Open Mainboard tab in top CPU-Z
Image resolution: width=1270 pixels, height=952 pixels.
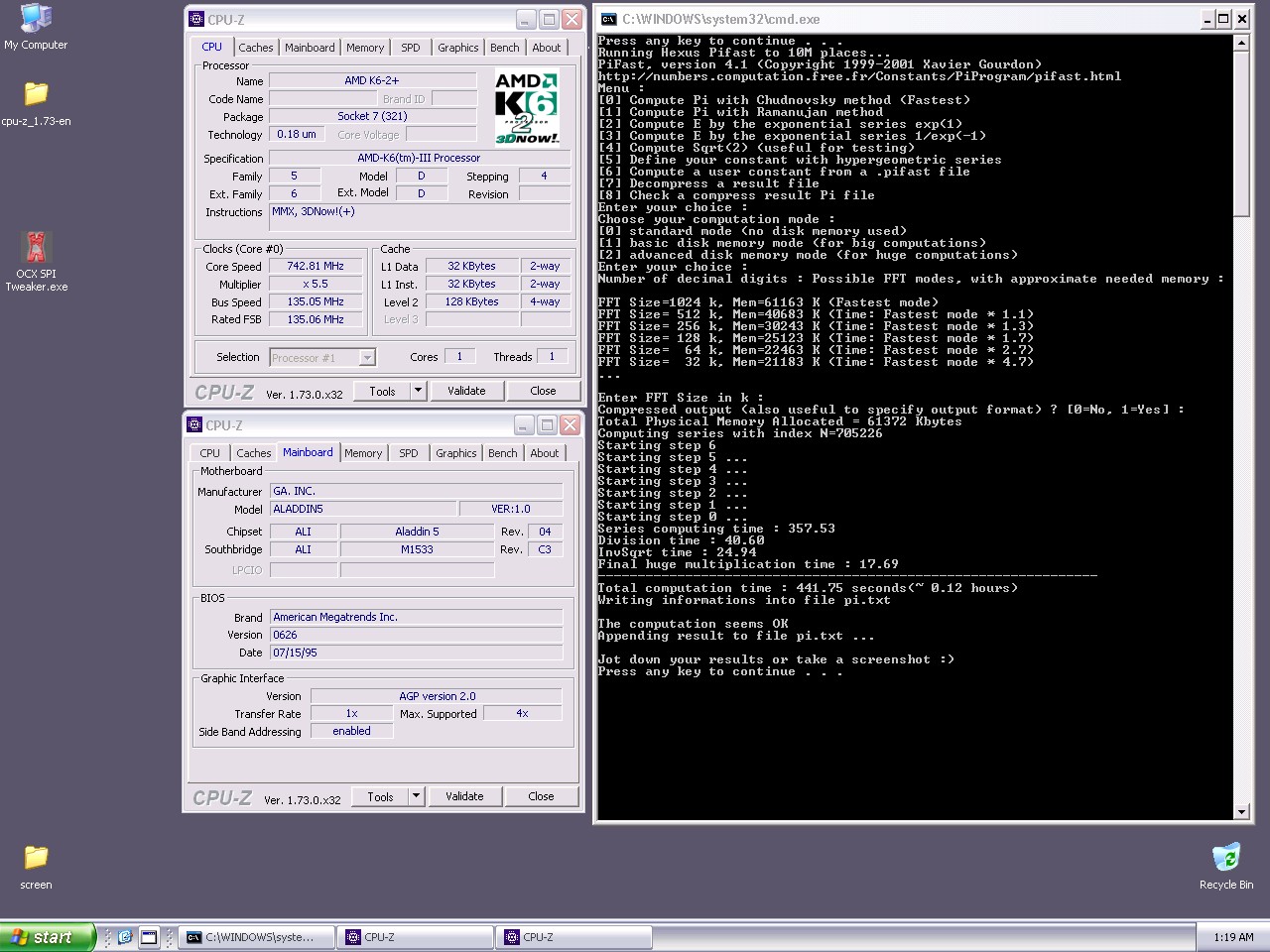(x=310, y=48)
